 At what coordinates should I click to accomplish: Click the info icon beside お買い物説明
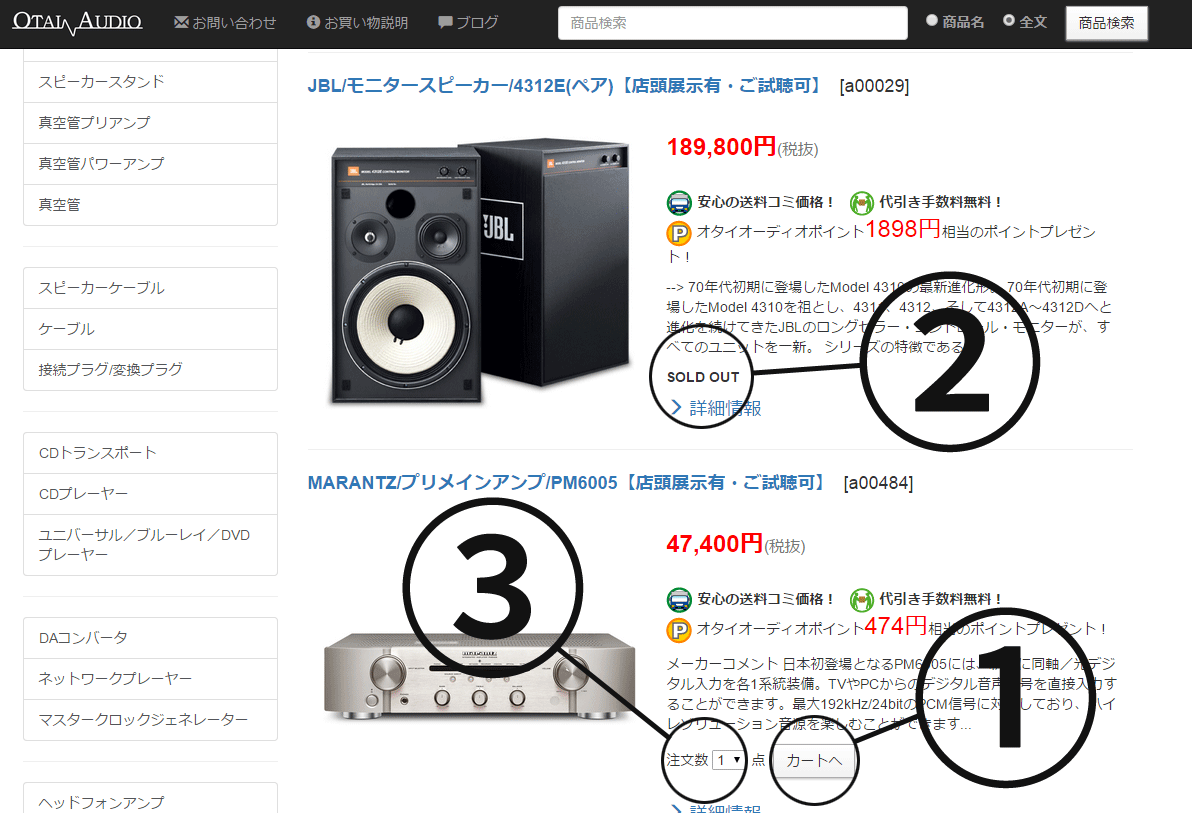313,22
